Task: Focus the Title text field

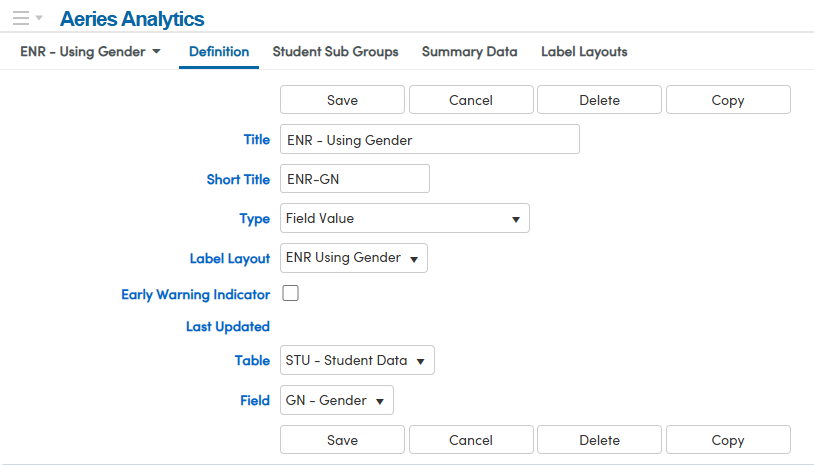Action: click(430, 140)
